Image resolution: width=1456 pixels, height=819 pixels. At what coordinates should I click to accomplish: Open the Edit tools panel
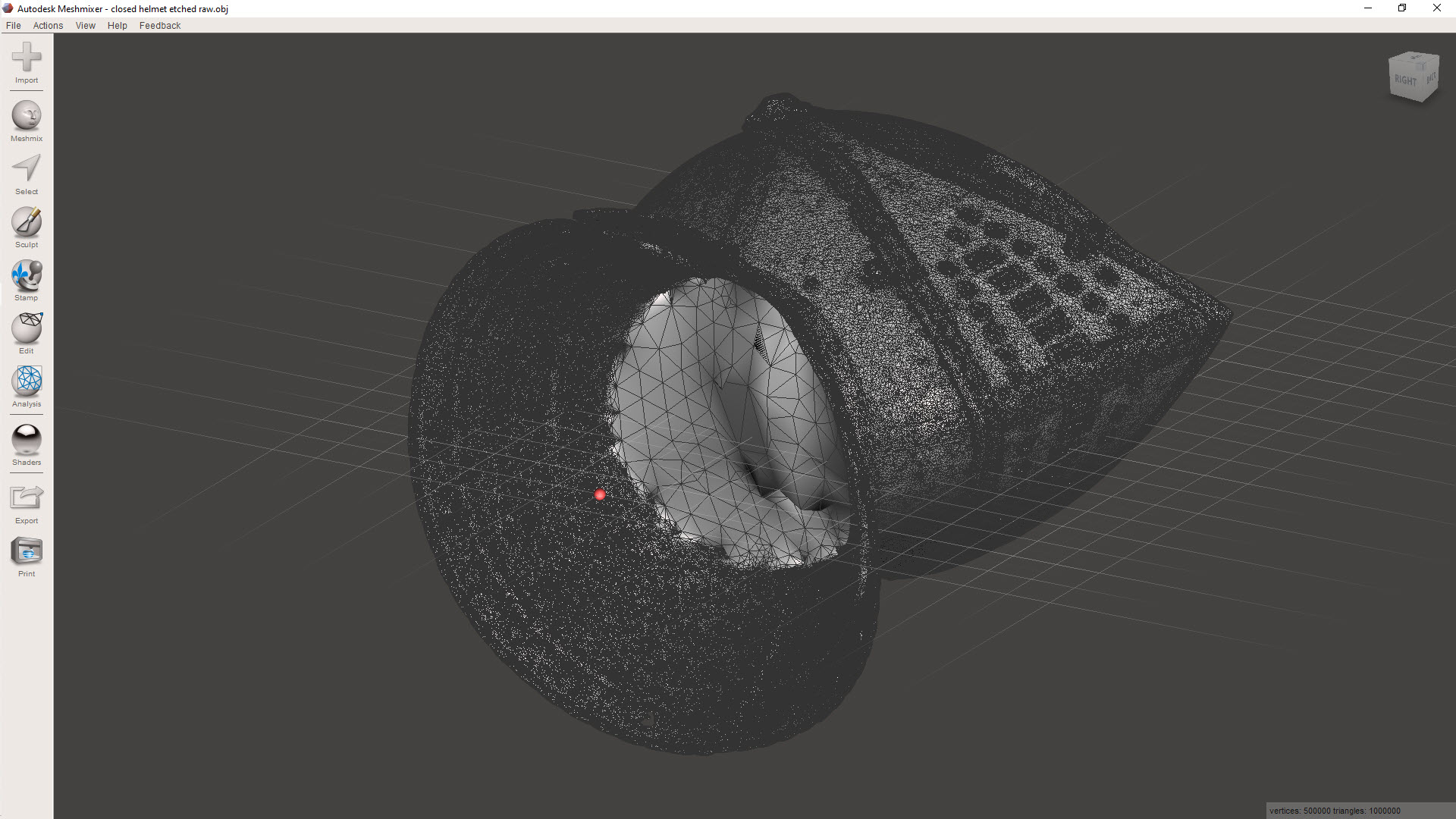click(27, 329)
